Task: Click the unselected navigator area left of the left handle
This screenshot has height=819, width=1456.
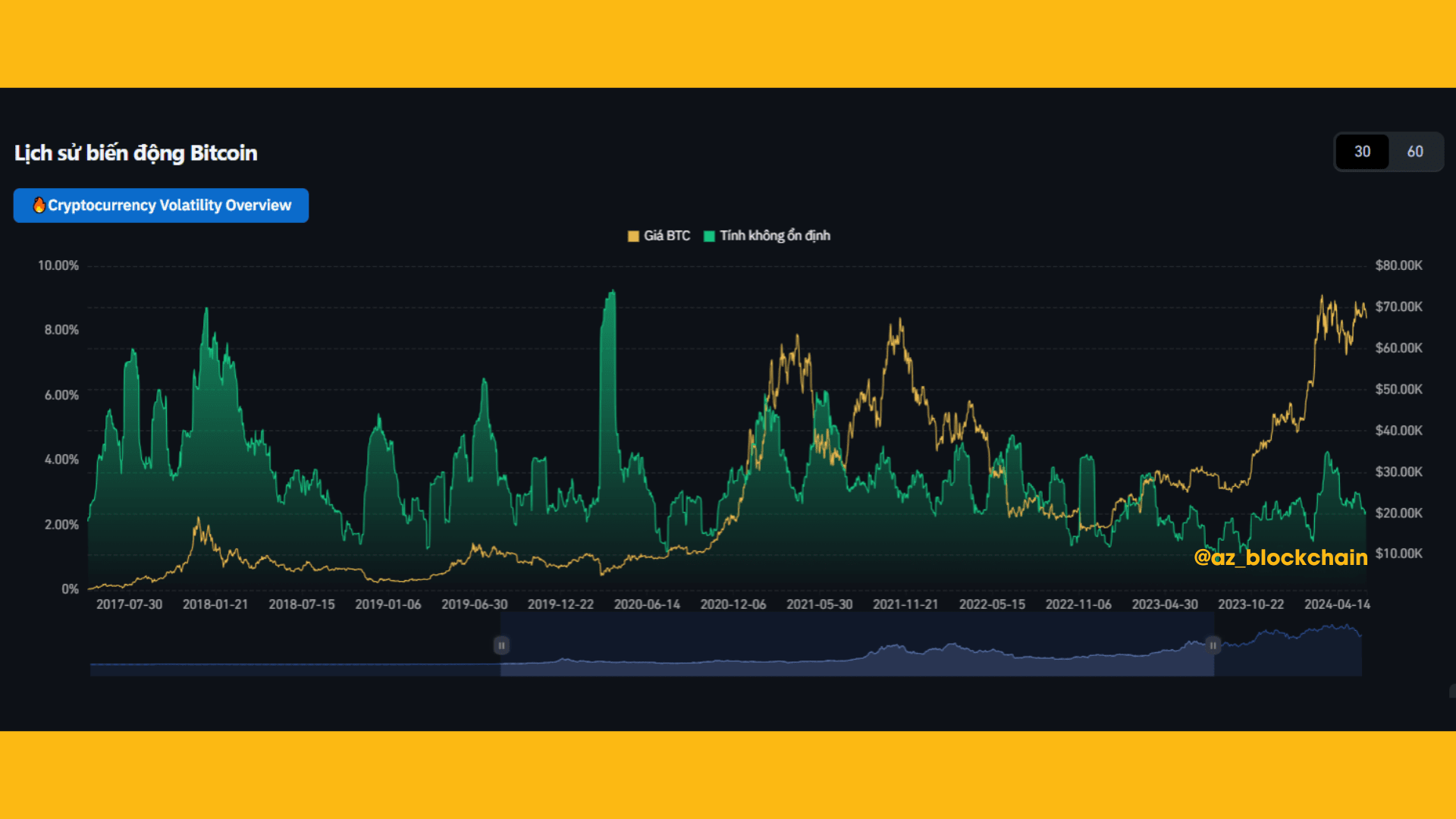Action: 296,652
